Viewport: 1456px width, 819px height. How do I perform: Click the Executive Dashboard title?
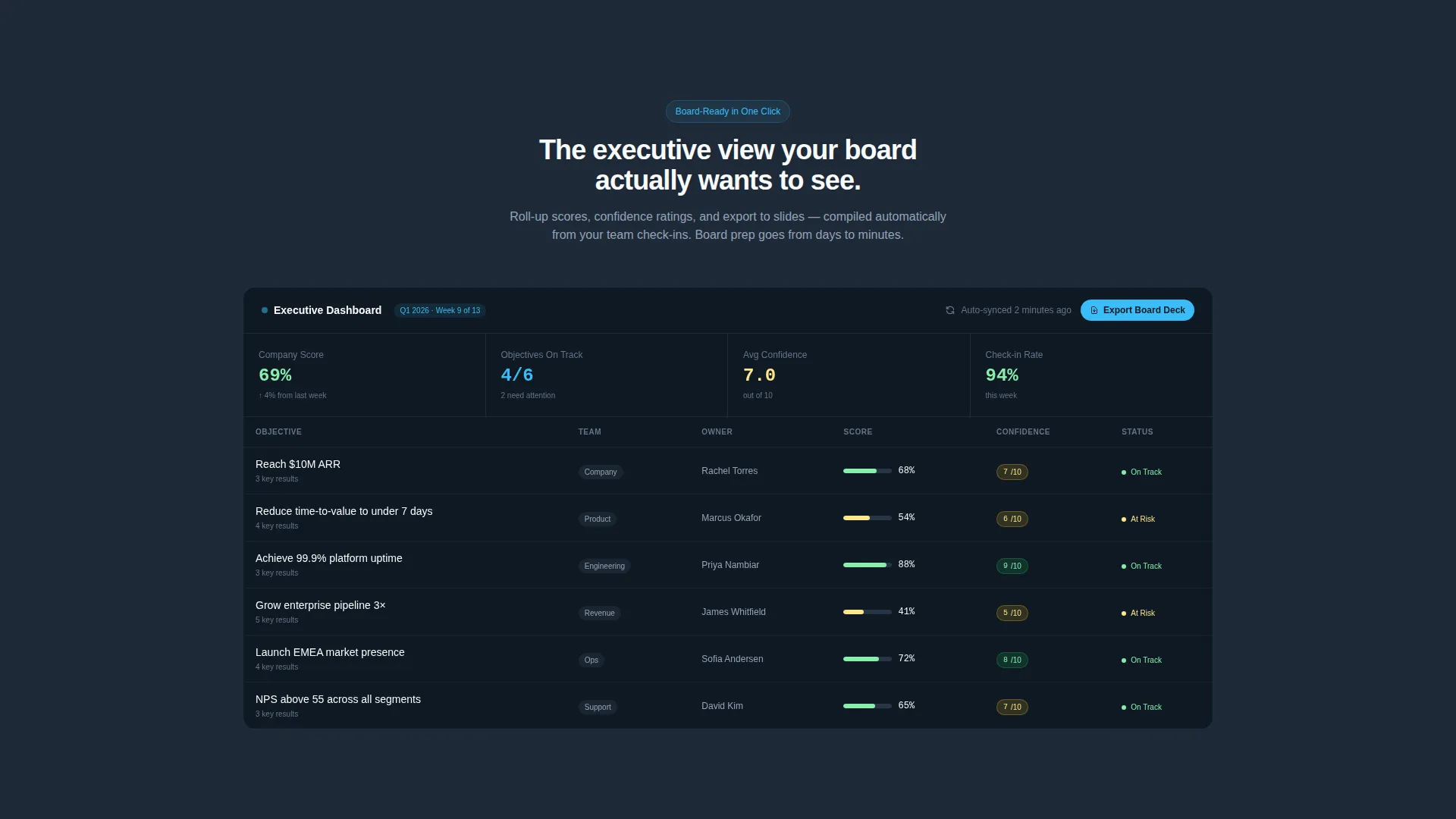click(327, 310)
